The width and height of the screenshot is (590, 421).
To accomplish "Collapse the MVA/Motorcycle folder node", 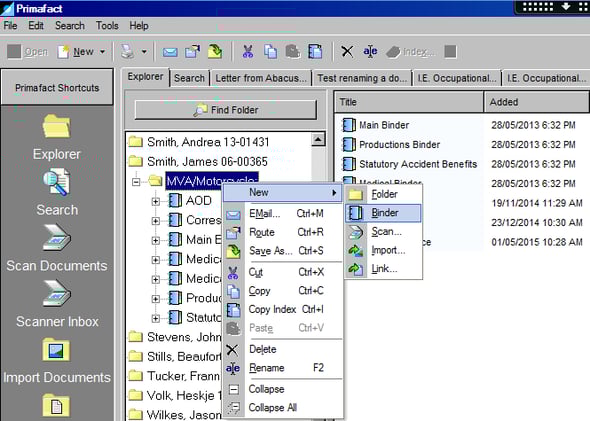I will 136,182.
